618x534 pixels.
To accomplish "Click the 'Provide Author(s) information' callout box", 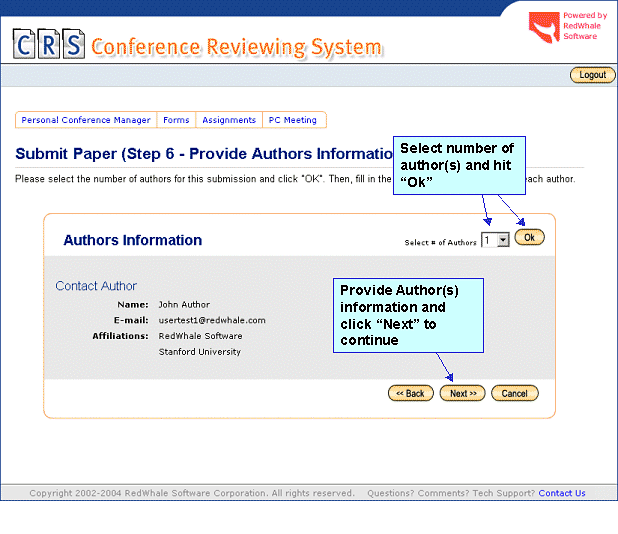I will [408, 315].
